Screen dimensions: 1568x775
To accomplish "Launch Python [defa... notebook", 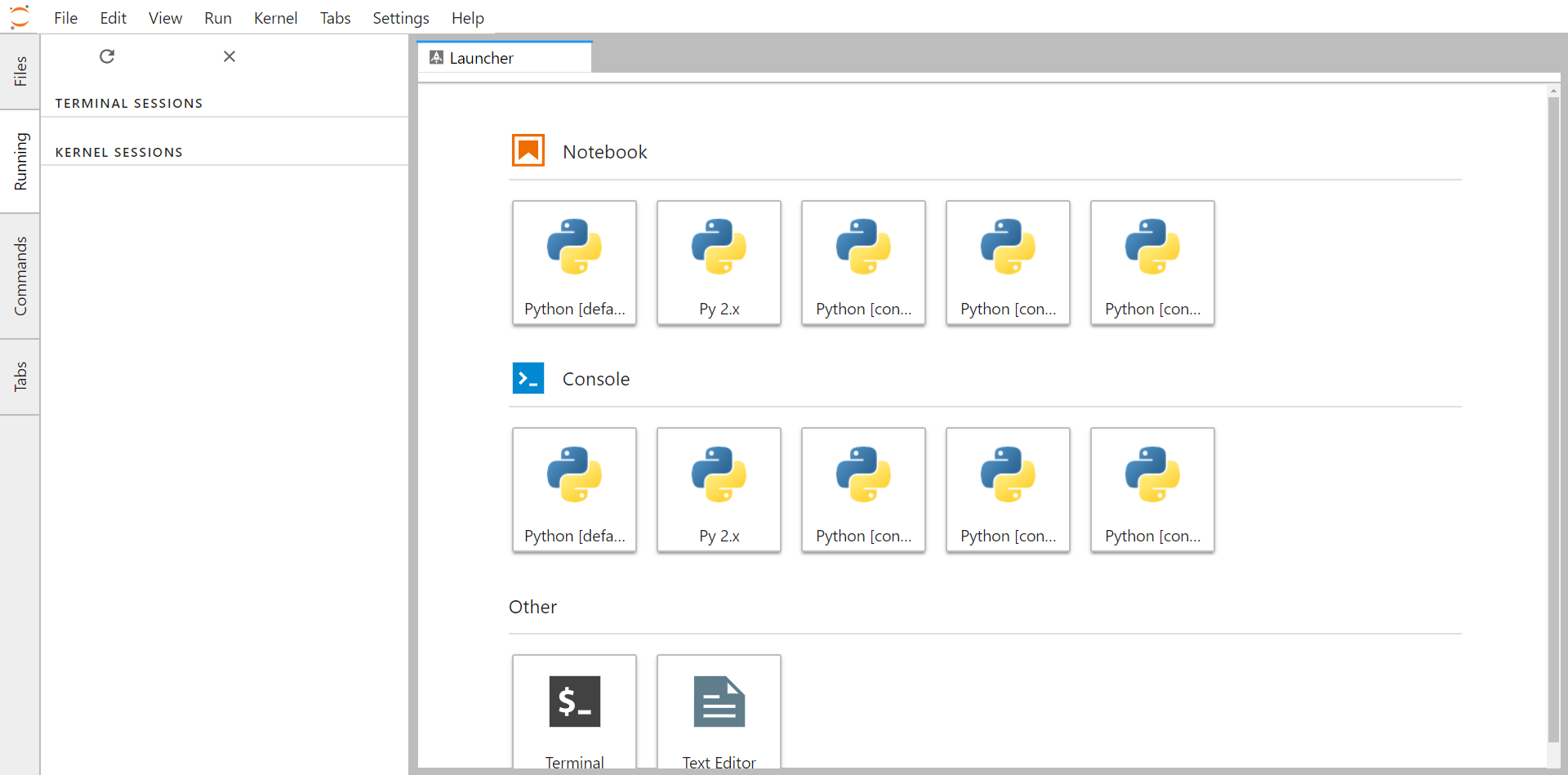I will 574,263.
